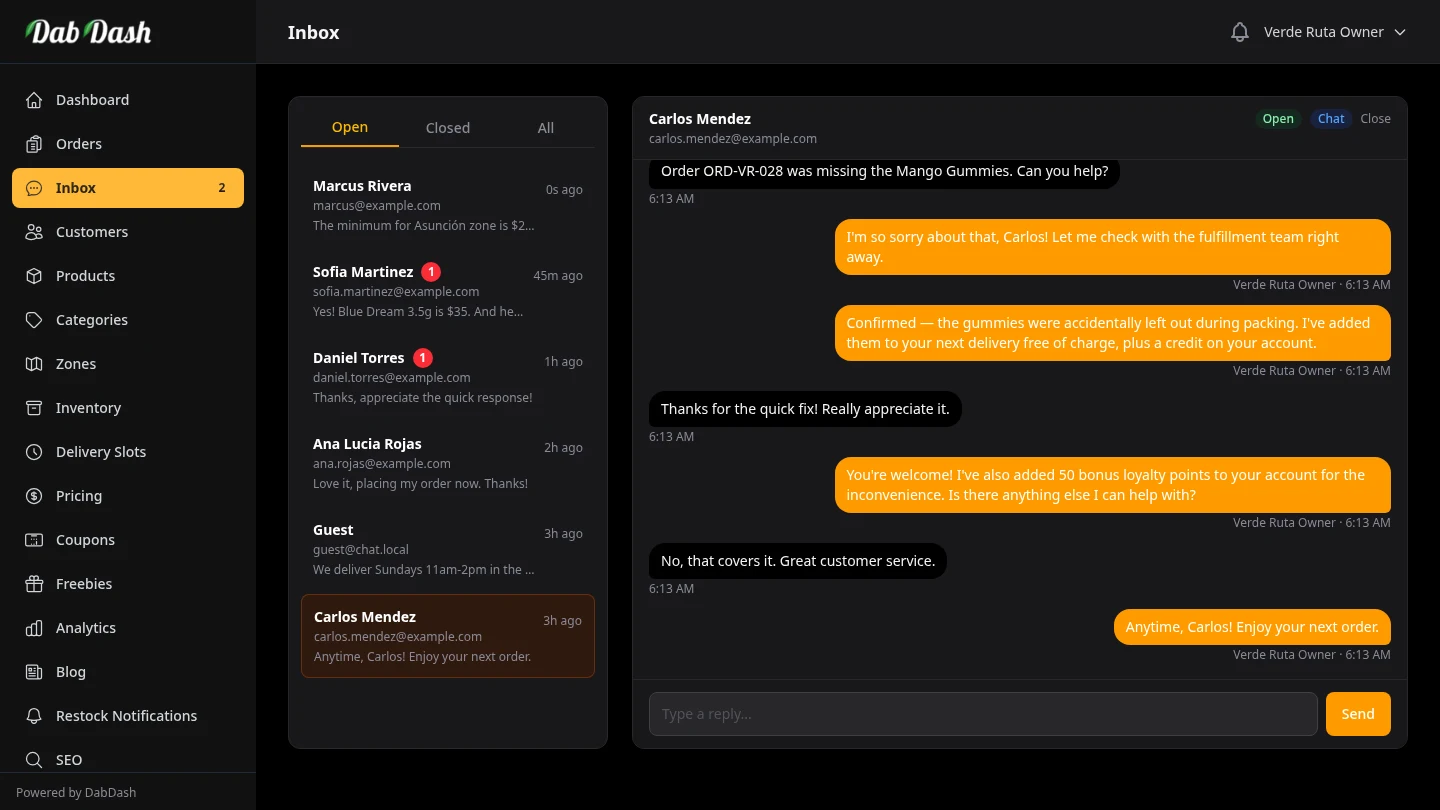Close the Carlos Mendez conversation
Viewport: 1440px width, 810px height.
(x=1375, y=118)
